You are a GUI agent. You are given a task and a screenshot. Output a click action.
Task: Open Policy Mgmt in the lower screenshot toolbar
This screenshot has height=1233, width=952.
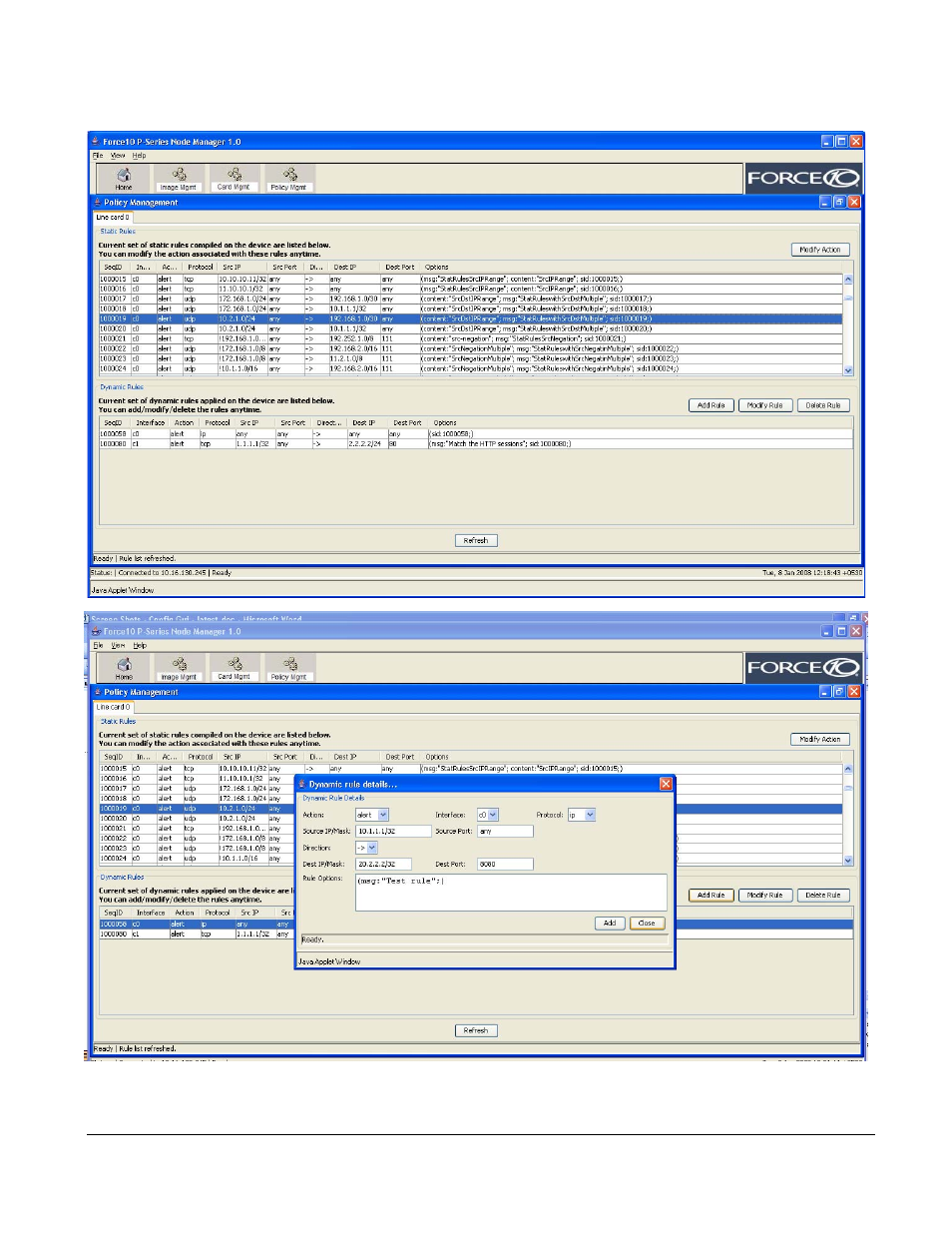click(x=289, y=669)
